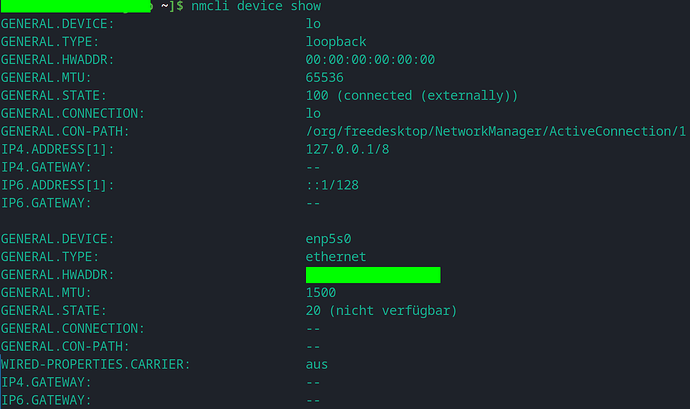Click the redacted green hardware address block
Viewport: 690px width, 409px height.
(x=373, y=275)
